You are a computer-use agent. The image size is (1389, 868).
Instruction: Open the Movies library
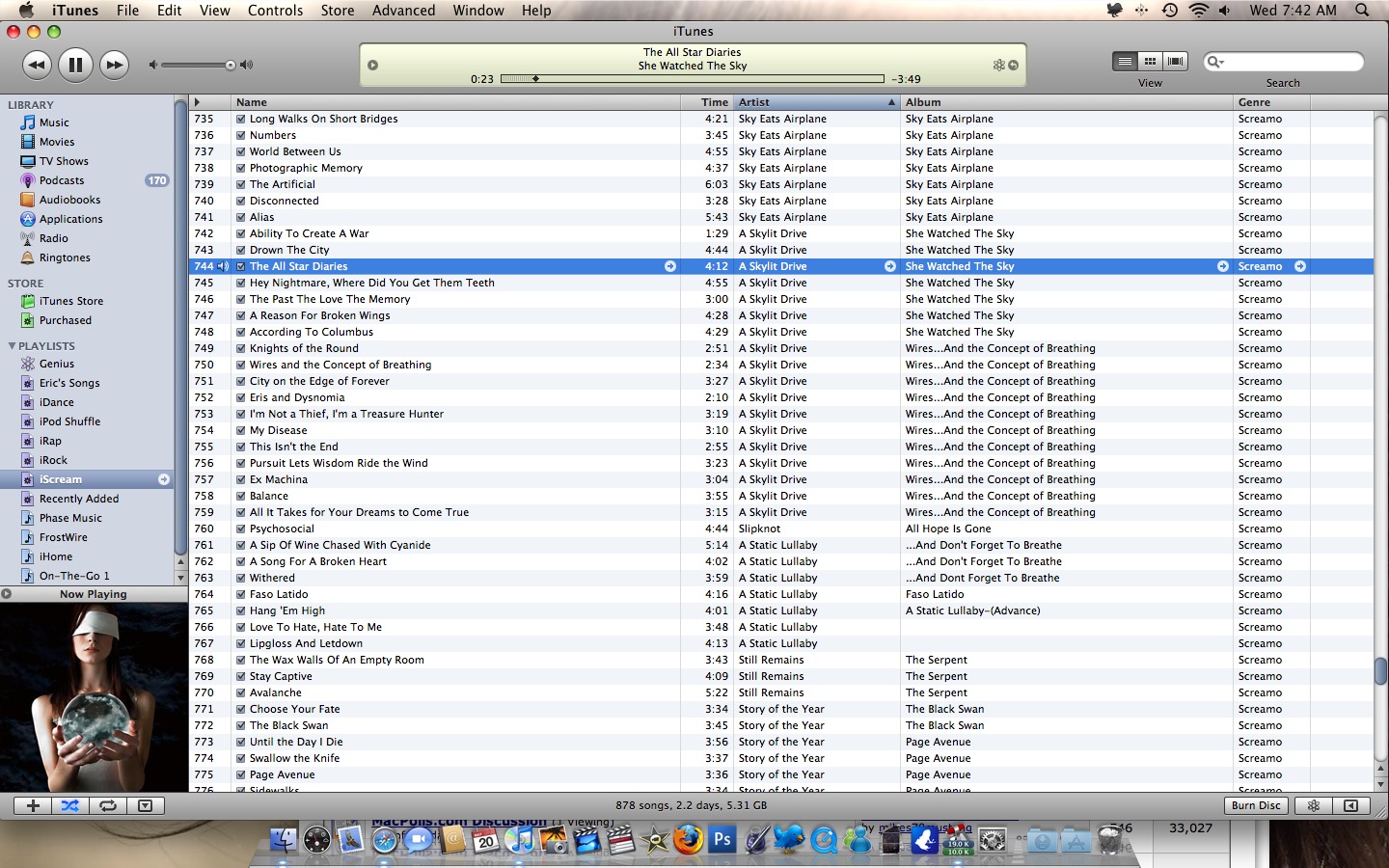coord(57,142)
